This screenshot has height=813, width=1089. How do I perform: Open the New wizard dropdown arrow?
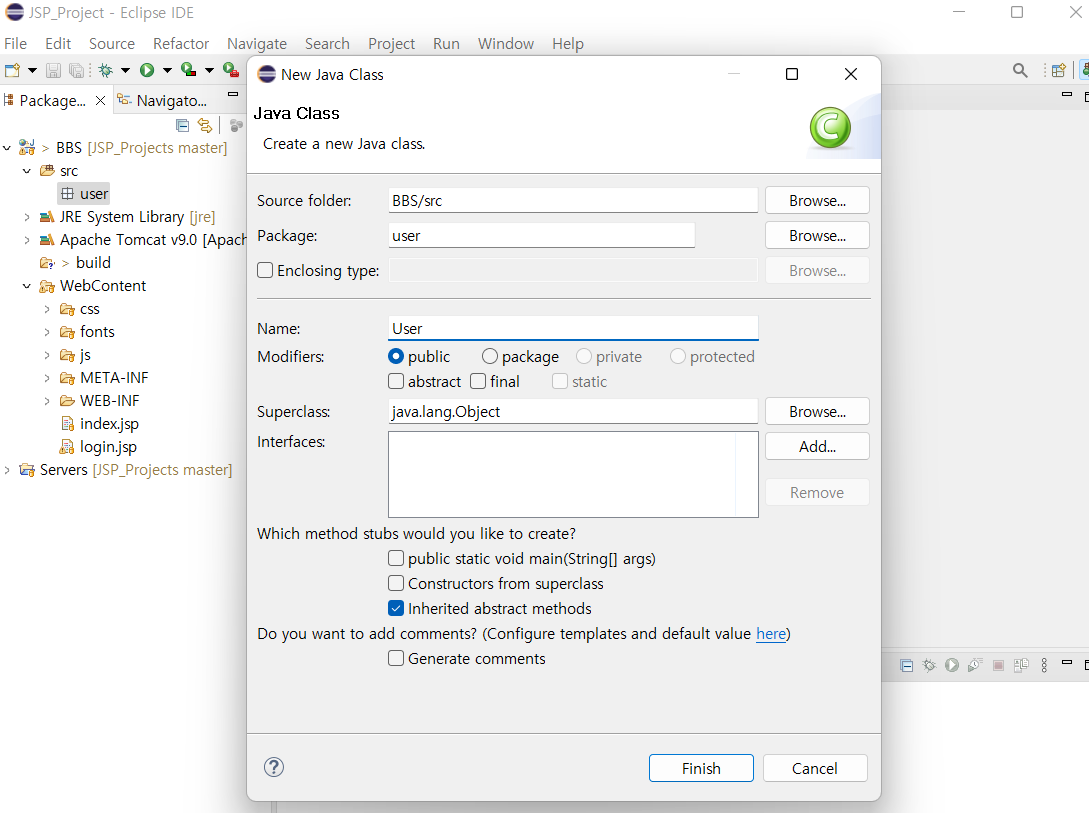[32, 70]
